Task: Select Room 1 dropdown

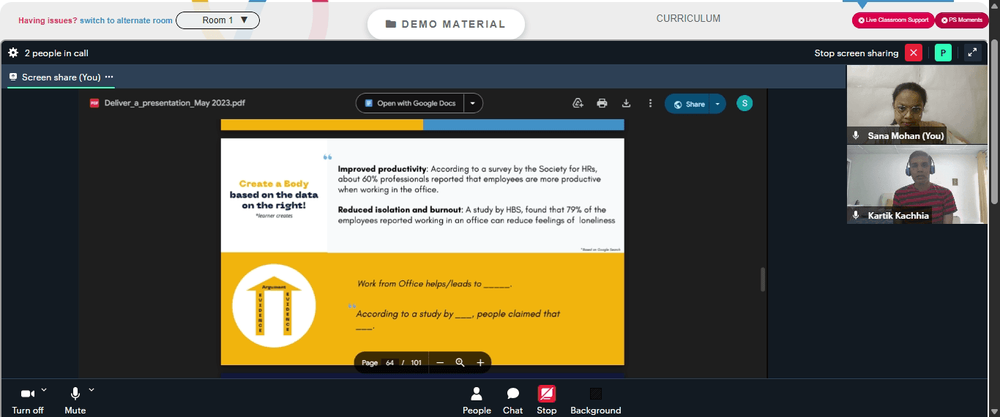Action: (x=217, y=20)
